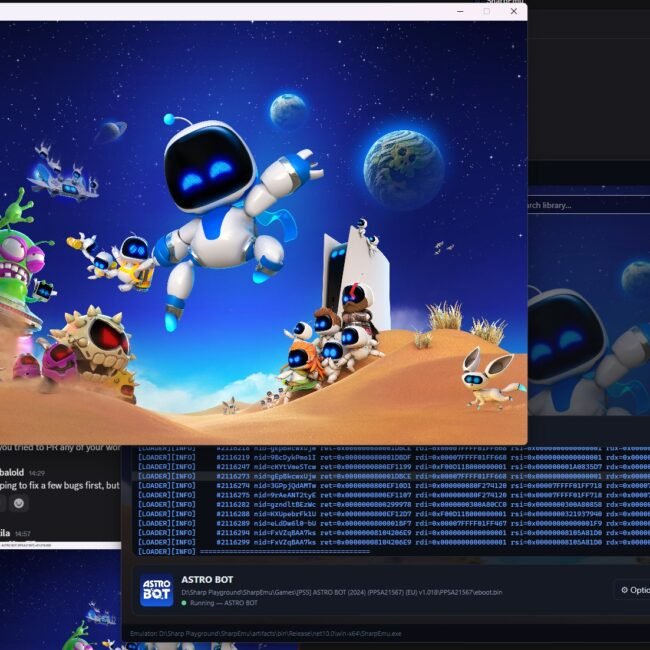
Task: Close the ASTRO BOT game window
Action: pyautogui.click(x=514, y=12)
